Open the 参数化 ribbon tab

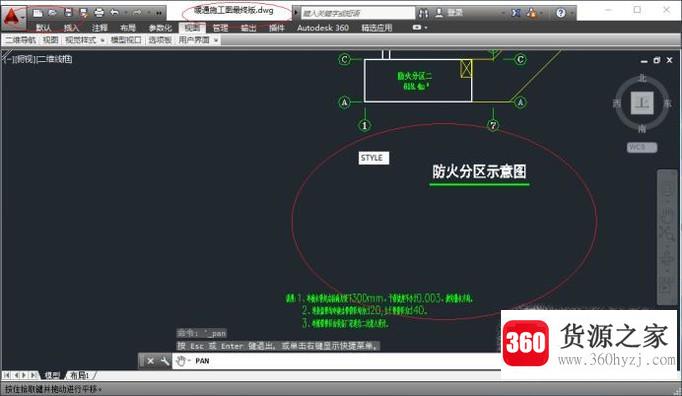click(x=160, y=28)
